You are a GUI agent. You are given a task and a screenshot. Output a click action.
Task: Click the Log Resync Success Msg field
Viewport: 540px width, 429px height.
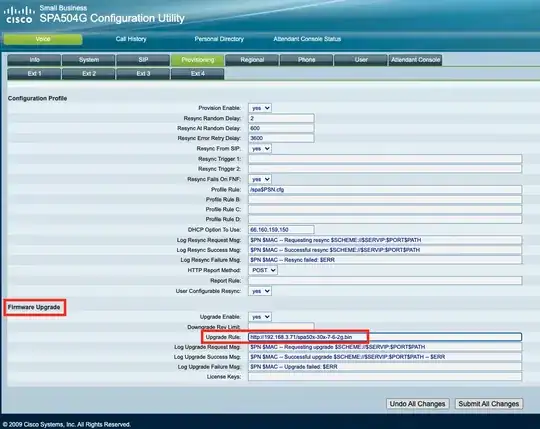click(385, 250)
